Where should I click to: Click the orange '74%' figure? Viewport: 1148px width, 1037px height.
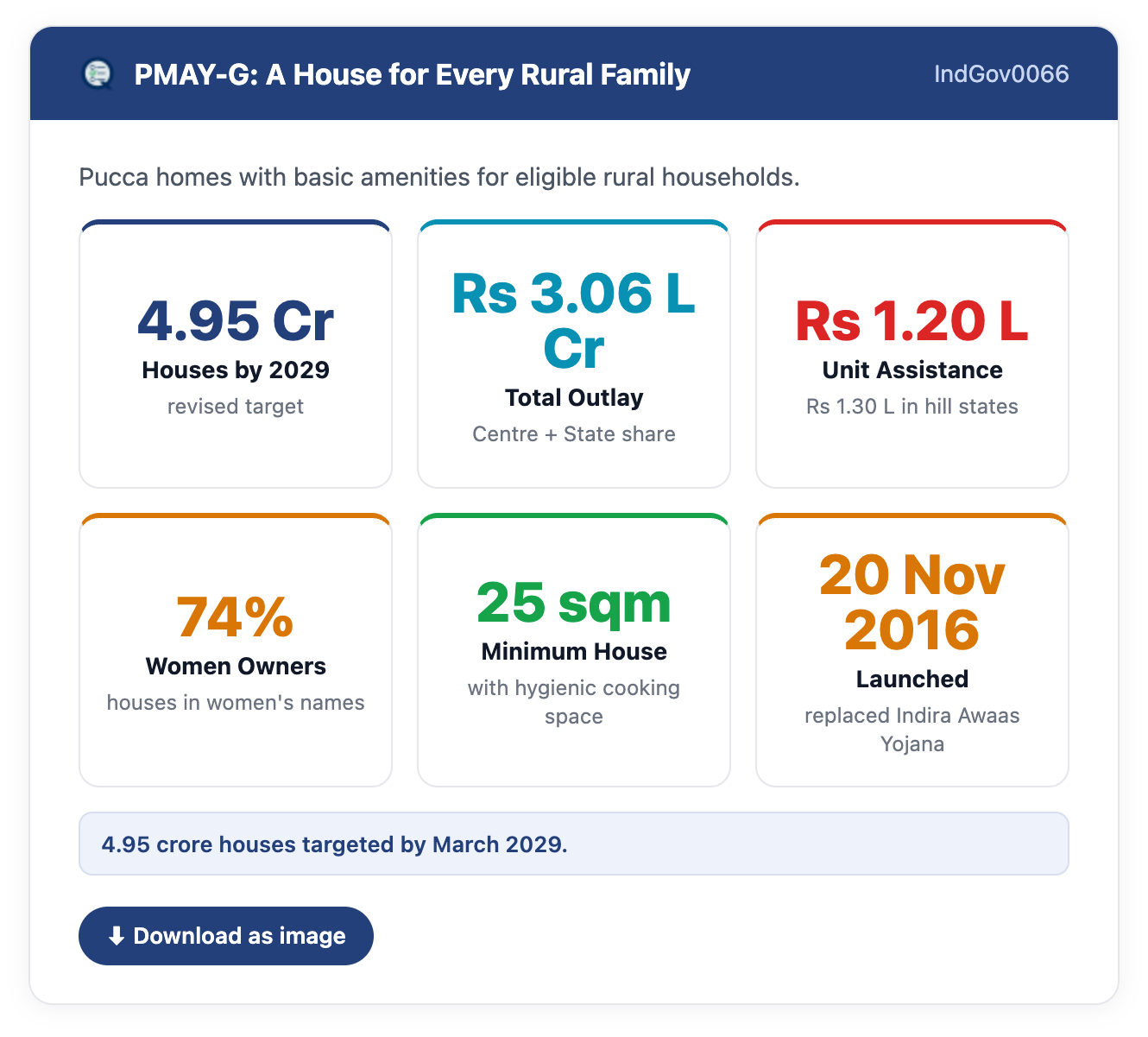tap(236, 618)
